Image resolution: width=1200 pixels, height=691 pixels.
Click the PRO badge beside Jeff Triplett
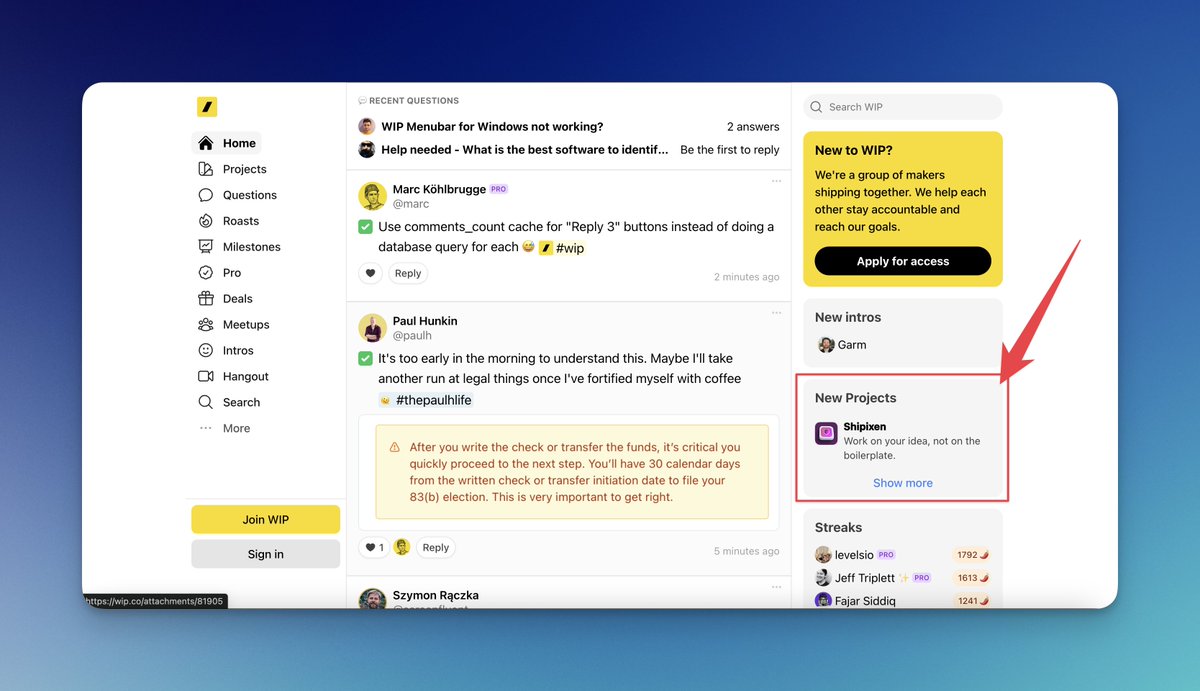(x=921, y=578)
